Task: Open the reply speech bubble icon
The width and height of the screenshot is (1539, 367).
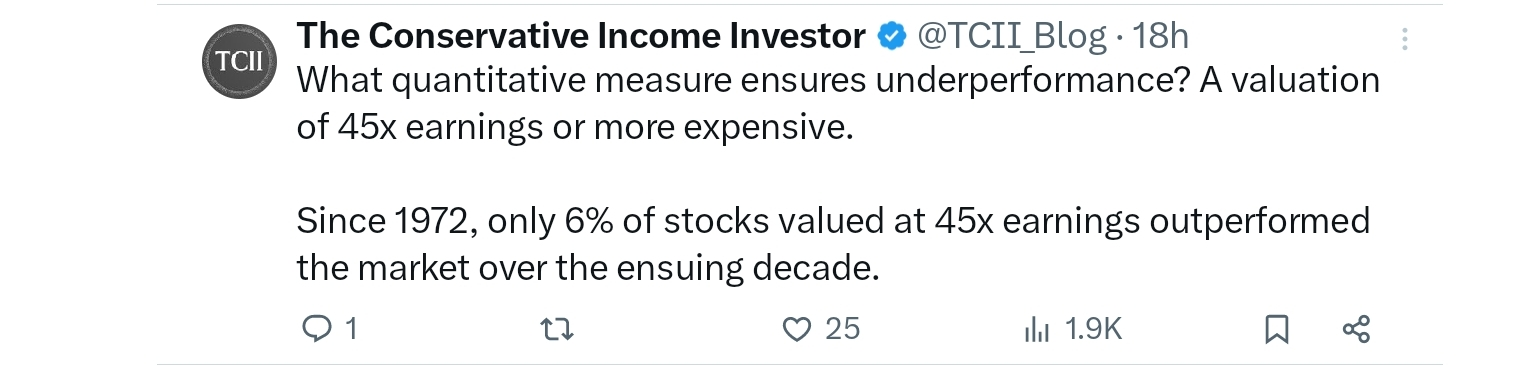Action: [x=315, y=329]
